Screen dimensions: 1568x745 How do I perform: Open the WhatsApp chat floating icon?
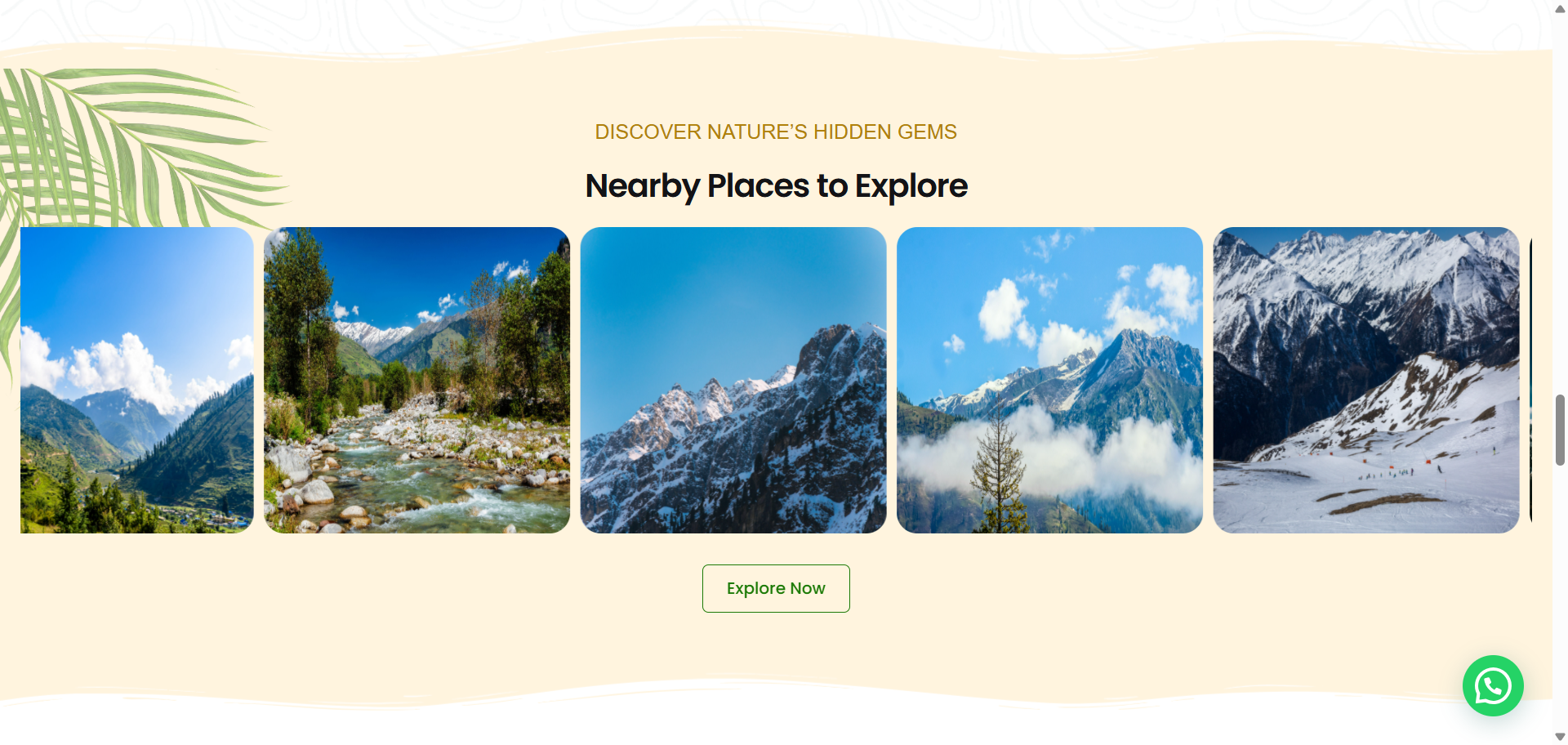[x=1493, y=685]
